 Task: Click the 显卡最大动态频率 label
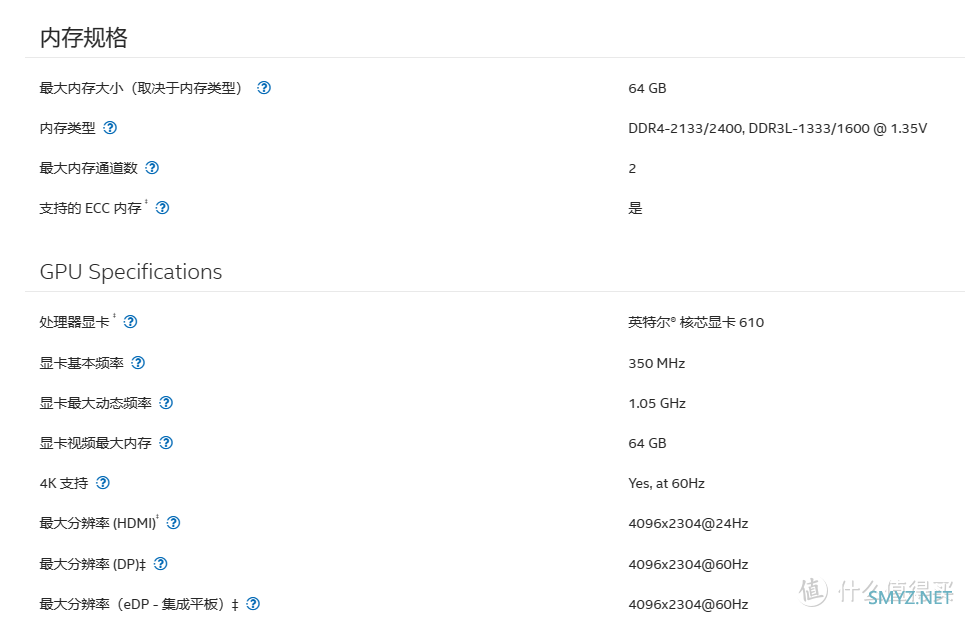point(95,403)
